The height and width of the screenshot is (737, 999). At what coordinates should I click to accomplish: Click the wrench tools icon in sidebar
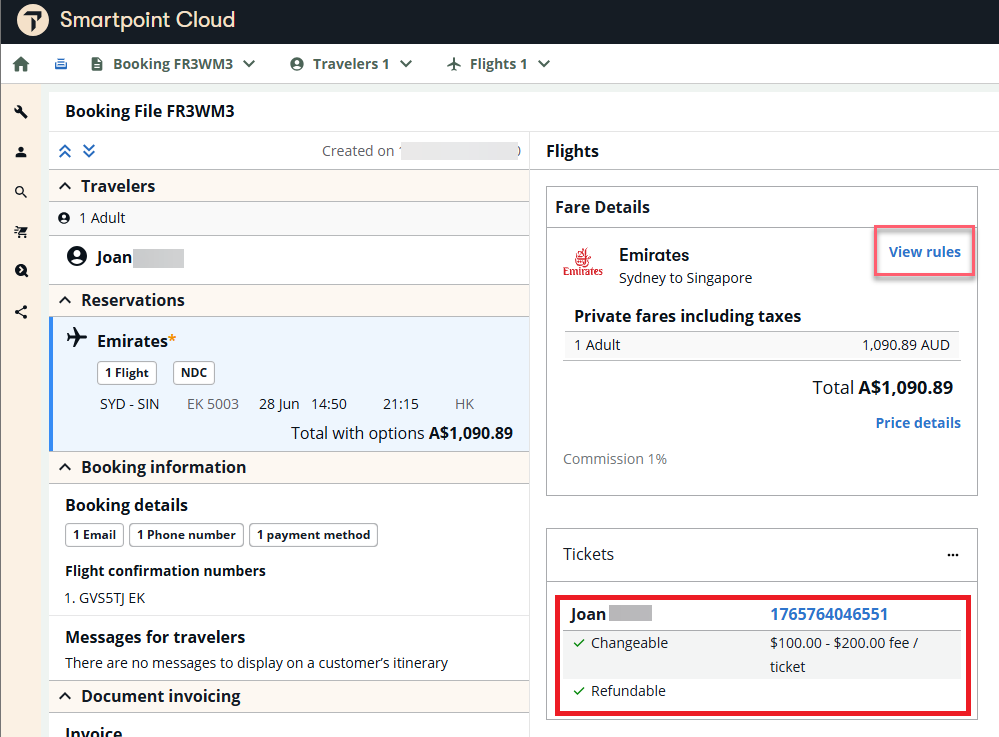[x=21, y=112]
